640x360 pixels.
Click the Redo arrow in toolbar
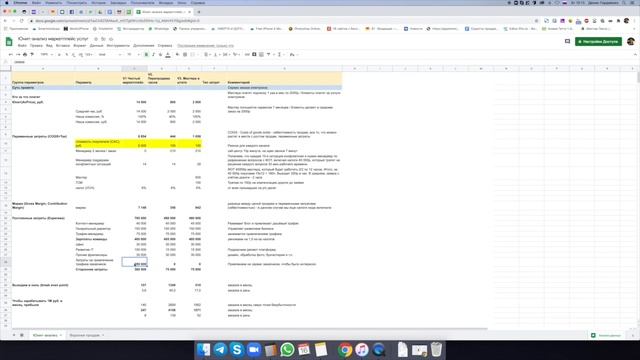[18, 54]
